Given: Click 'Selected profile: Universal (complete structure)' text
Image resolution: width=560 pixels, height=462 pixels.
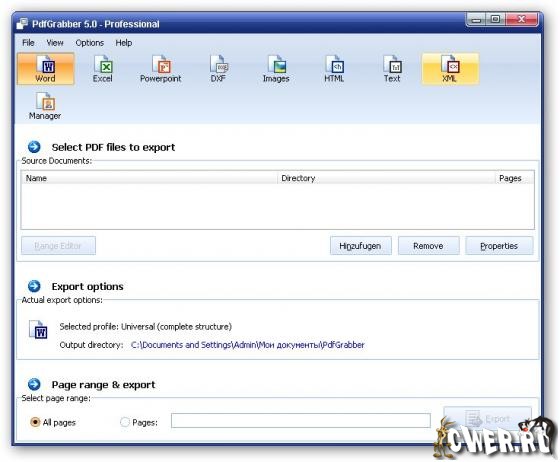Looking at the screenshot, I should 145,327.
